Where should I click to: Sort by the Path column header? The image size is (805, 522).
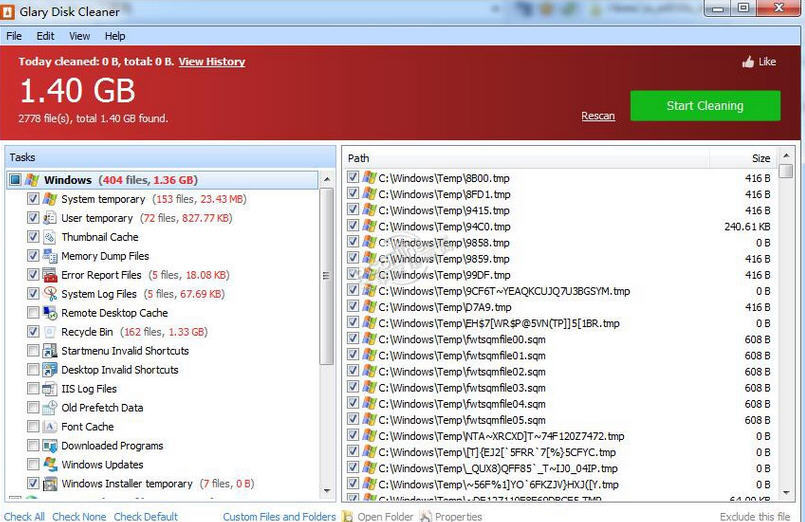(527, 158)
